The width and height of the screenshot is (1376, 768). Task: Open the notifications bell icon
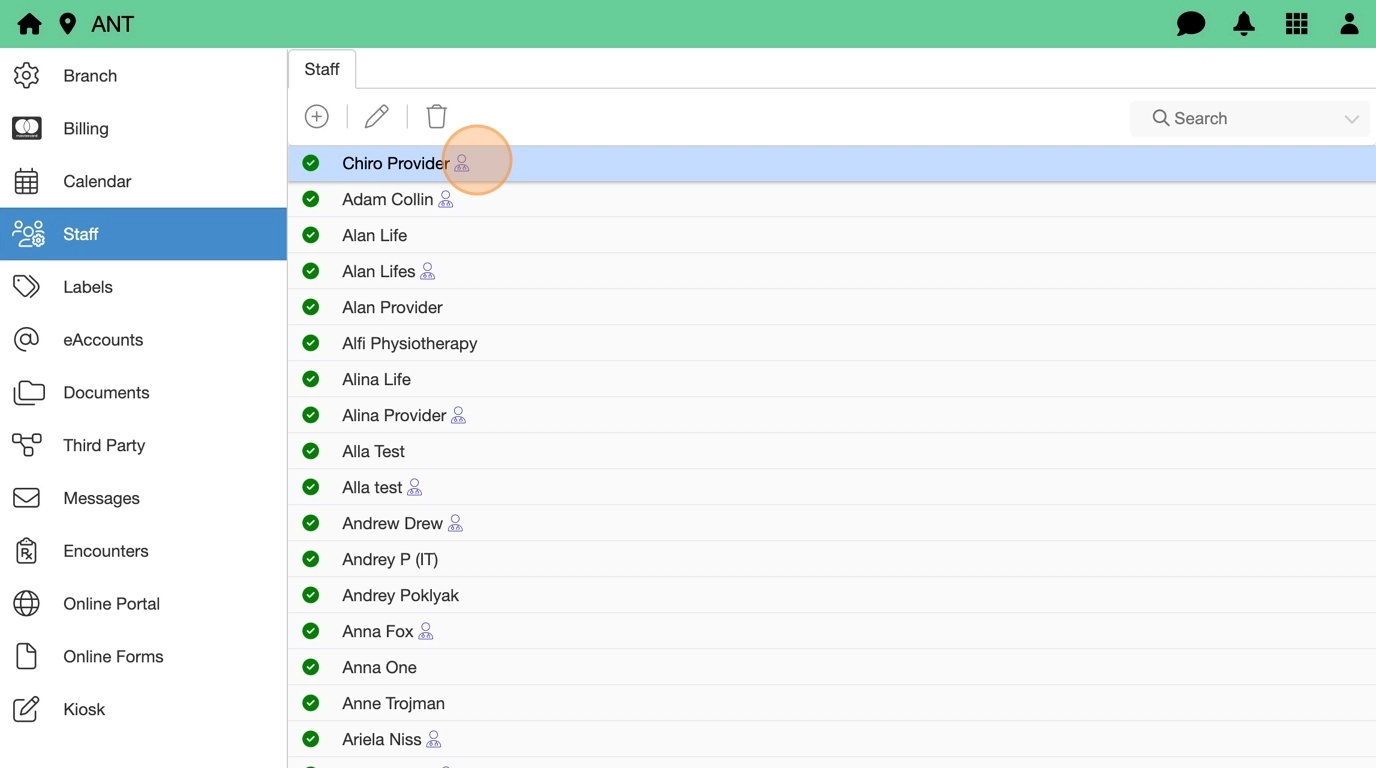tap(1244, 24)
